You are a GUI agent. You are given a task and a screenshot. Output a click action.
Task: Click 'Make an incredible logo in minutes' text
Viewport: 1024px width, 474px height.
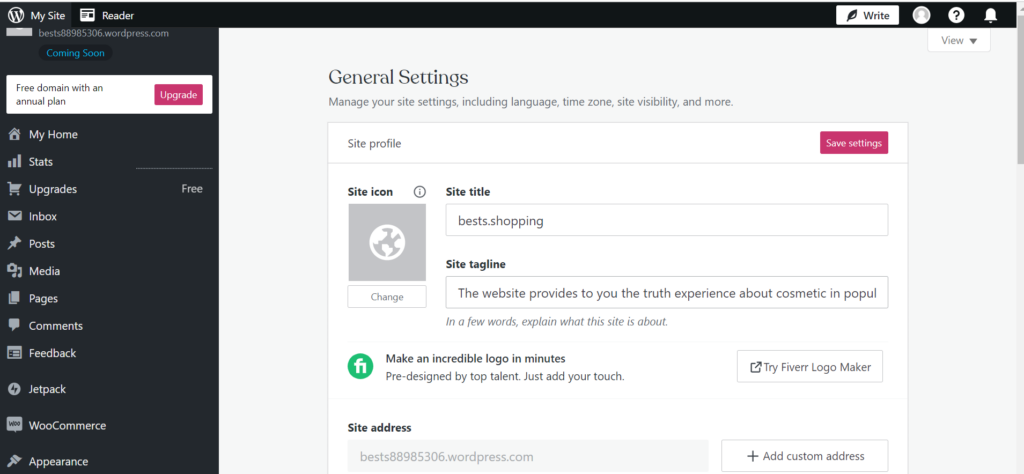[475, 358]
